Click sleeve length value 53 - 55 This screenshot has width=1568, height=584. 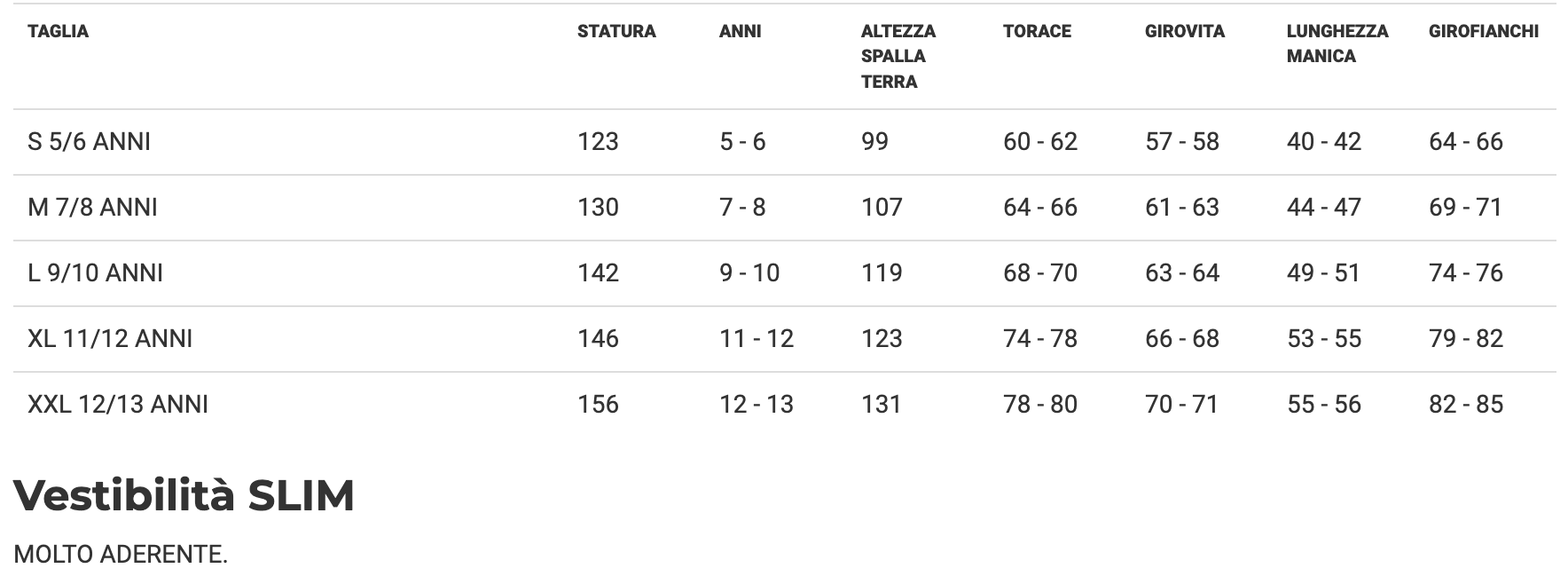pyautogui.click(x=1324, y=339)
